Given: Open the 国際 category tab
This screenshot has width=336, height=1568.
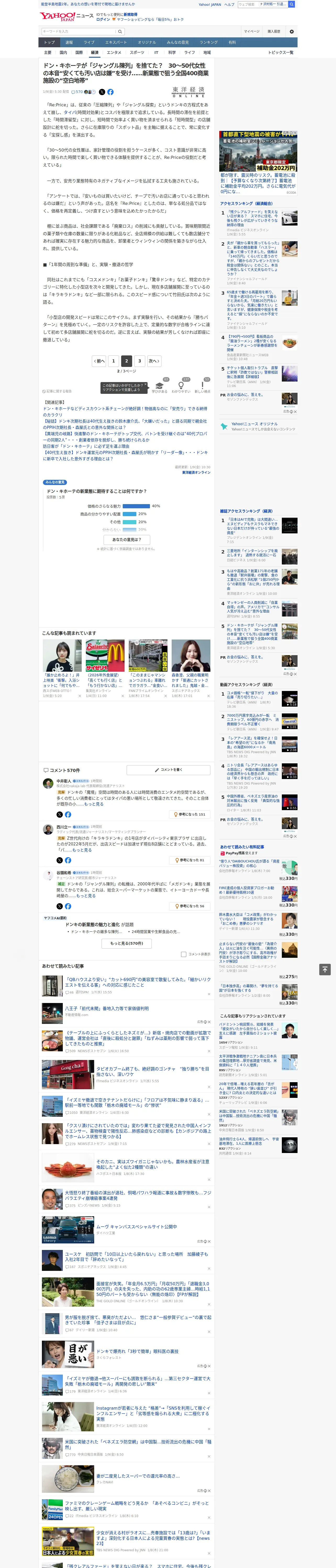Looking at the screenshot, I should pyautogui.click(x=79, y=52).
